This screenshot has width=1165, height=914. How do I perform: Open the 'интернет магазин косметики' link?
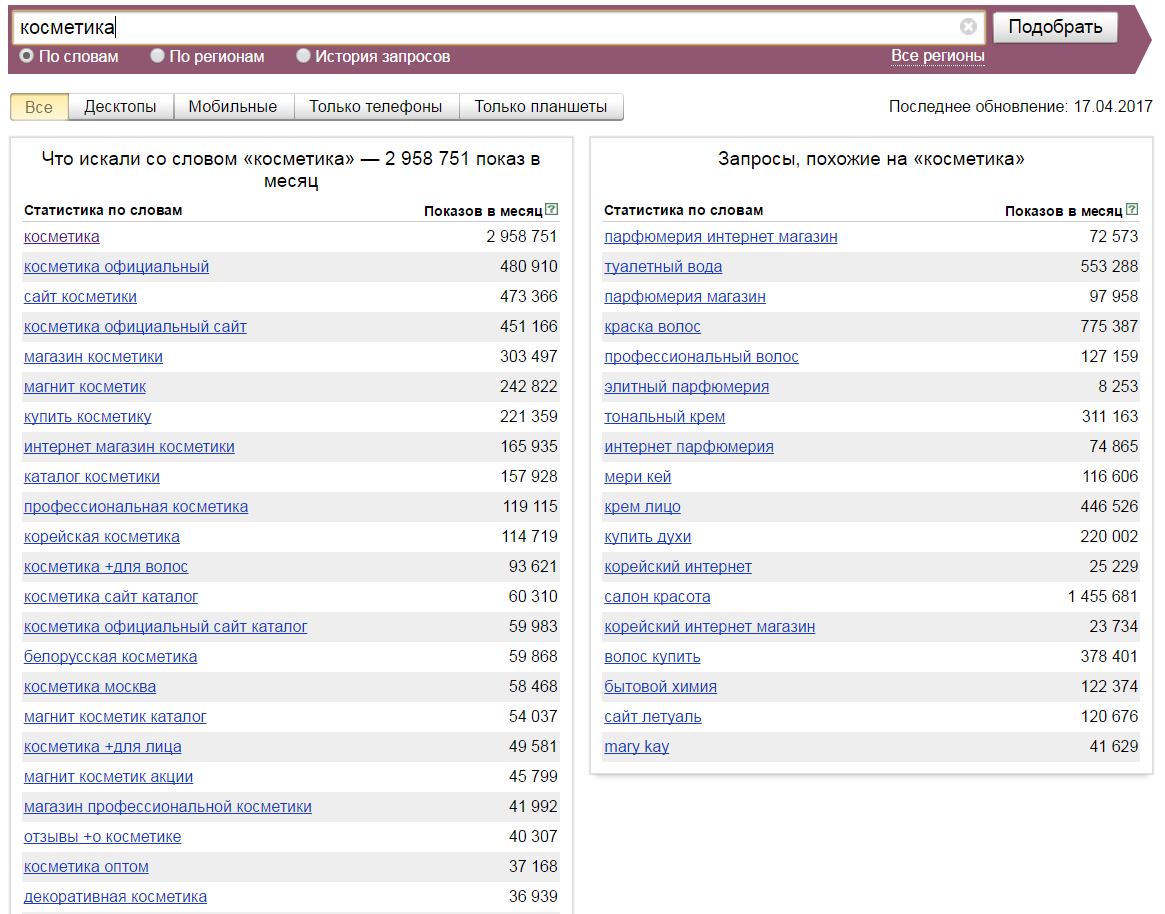pyautogui.click(x=129, y=447)
